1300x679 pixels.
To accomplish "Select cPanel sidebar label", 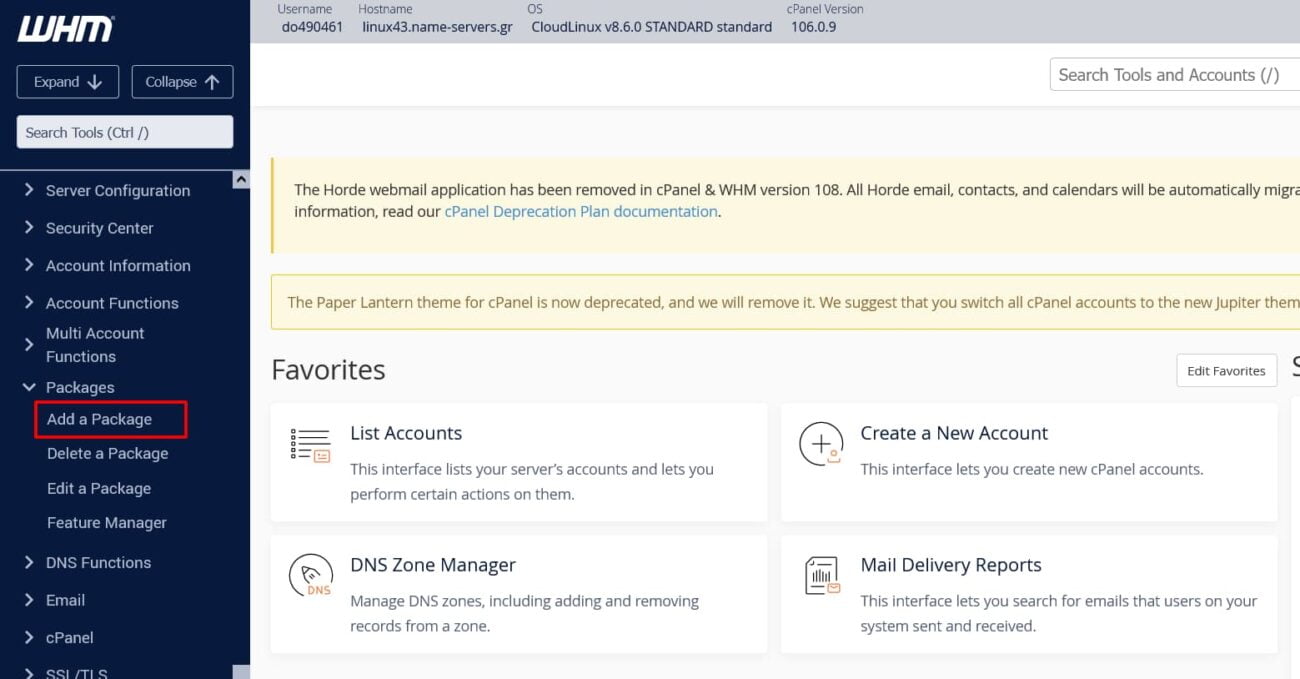I will [69, 637].
